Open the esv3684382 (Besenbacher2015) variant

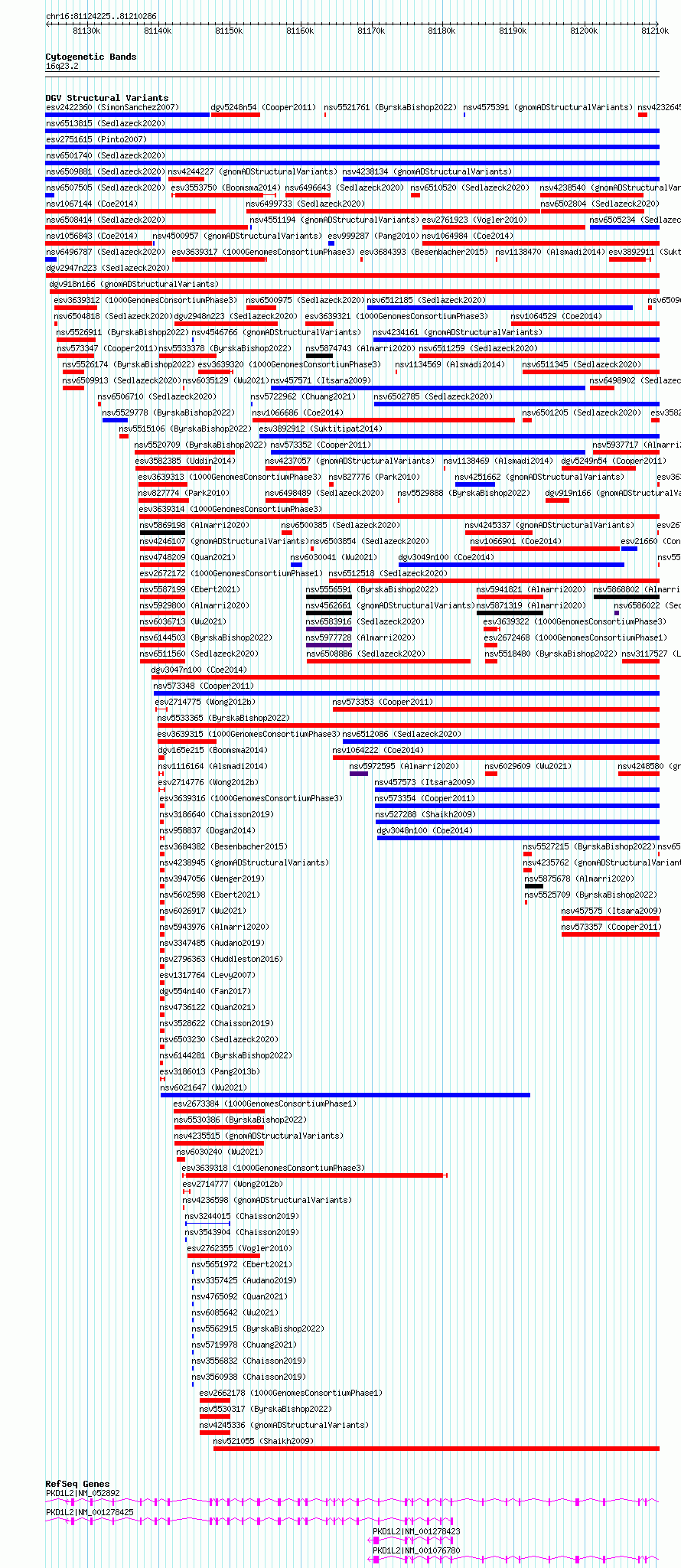[x=223, y=846]
